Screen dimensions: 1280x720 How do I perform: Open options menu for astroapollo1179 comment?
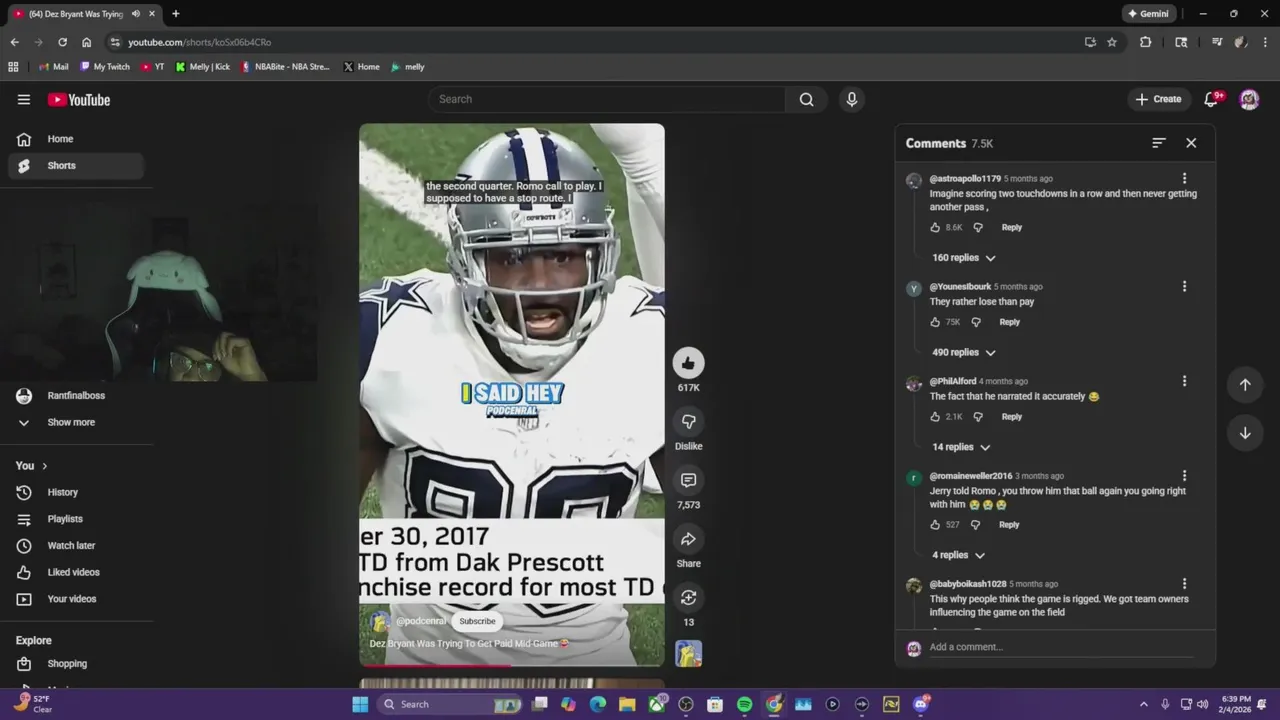point(1184,179)
